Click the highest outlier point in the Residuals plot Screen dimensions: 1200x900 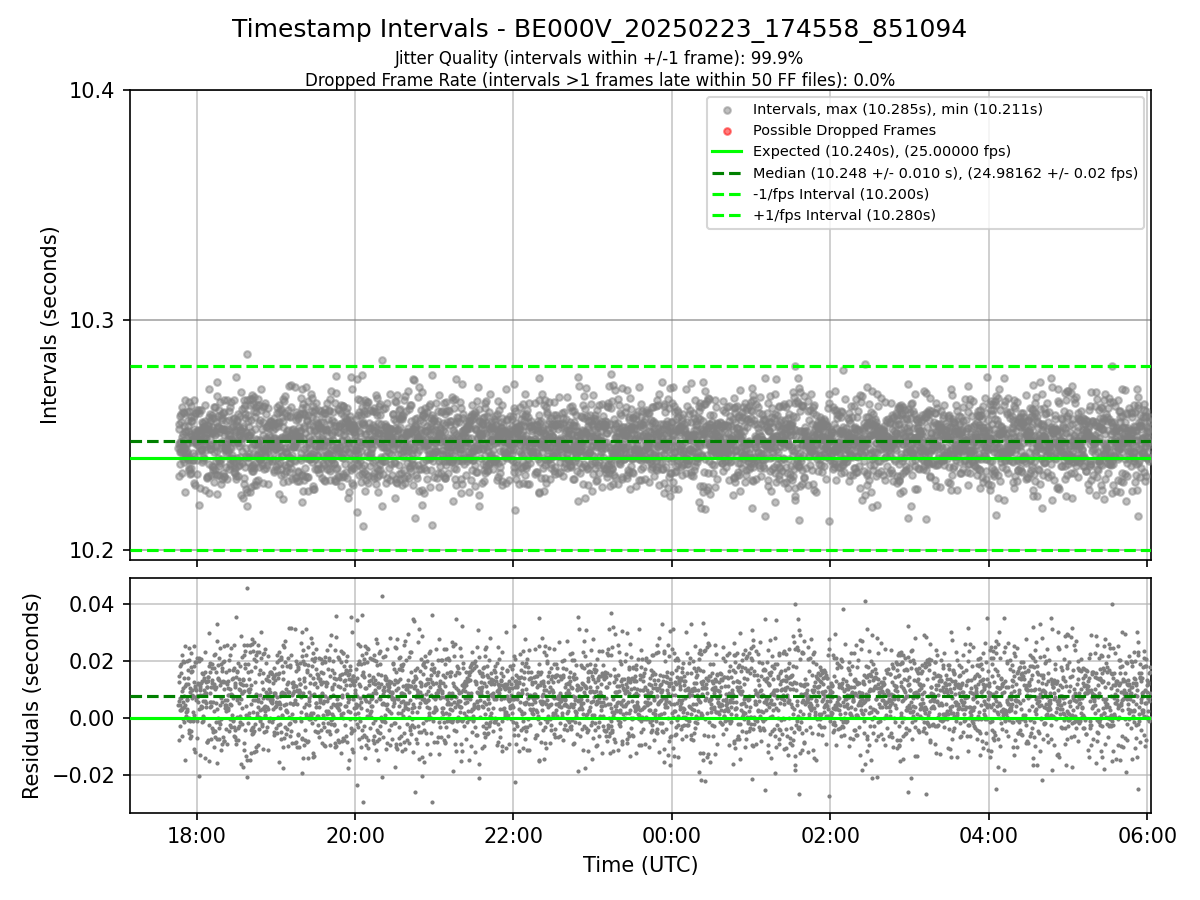247,588
